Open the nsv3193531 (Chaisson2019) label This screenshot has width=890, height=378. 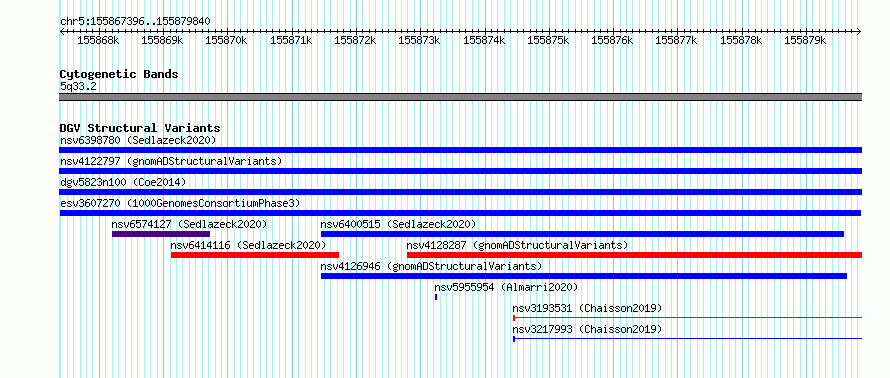587,308
